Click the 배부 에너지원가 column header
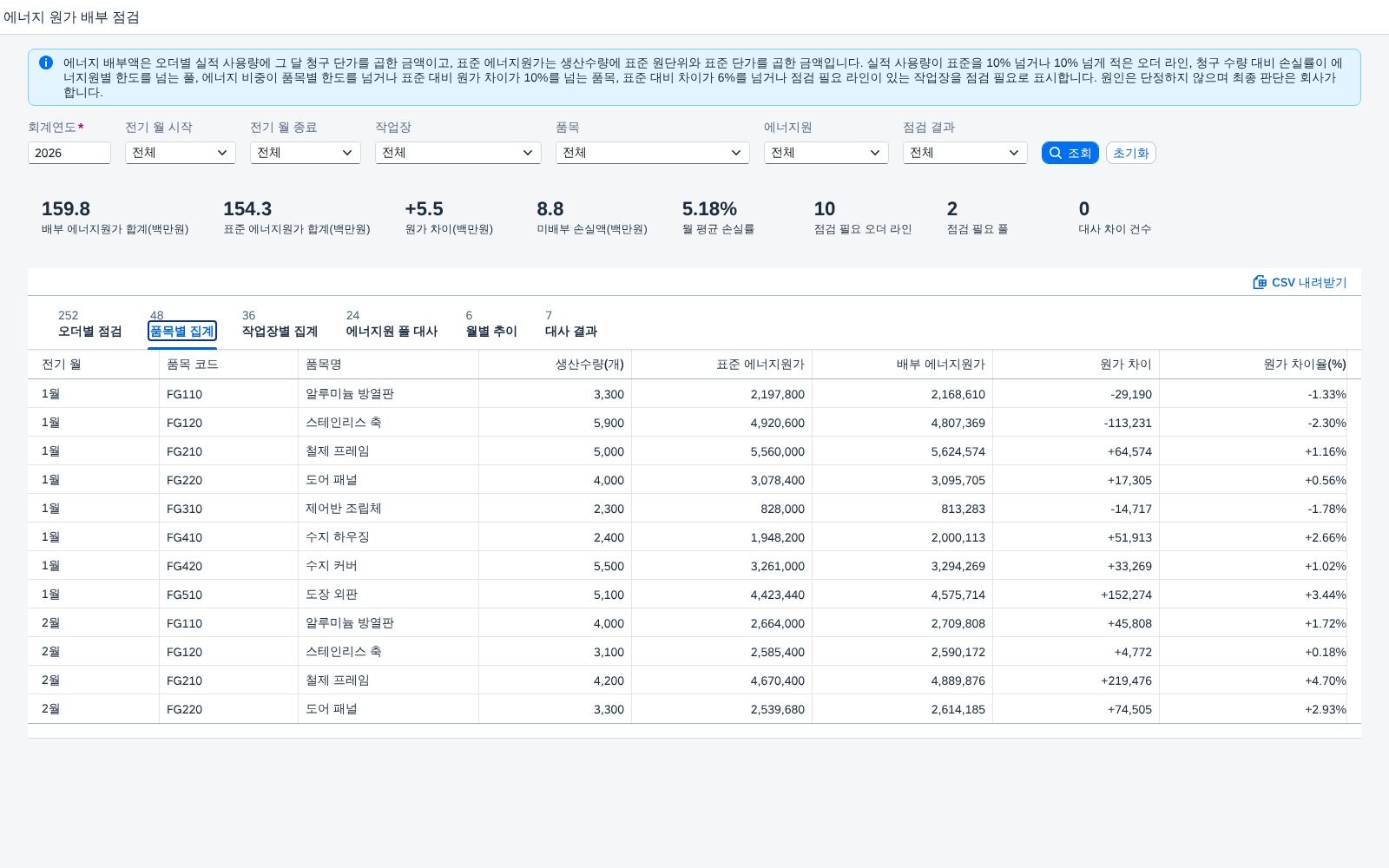1389x868 pixels. [x=902, y=365]
